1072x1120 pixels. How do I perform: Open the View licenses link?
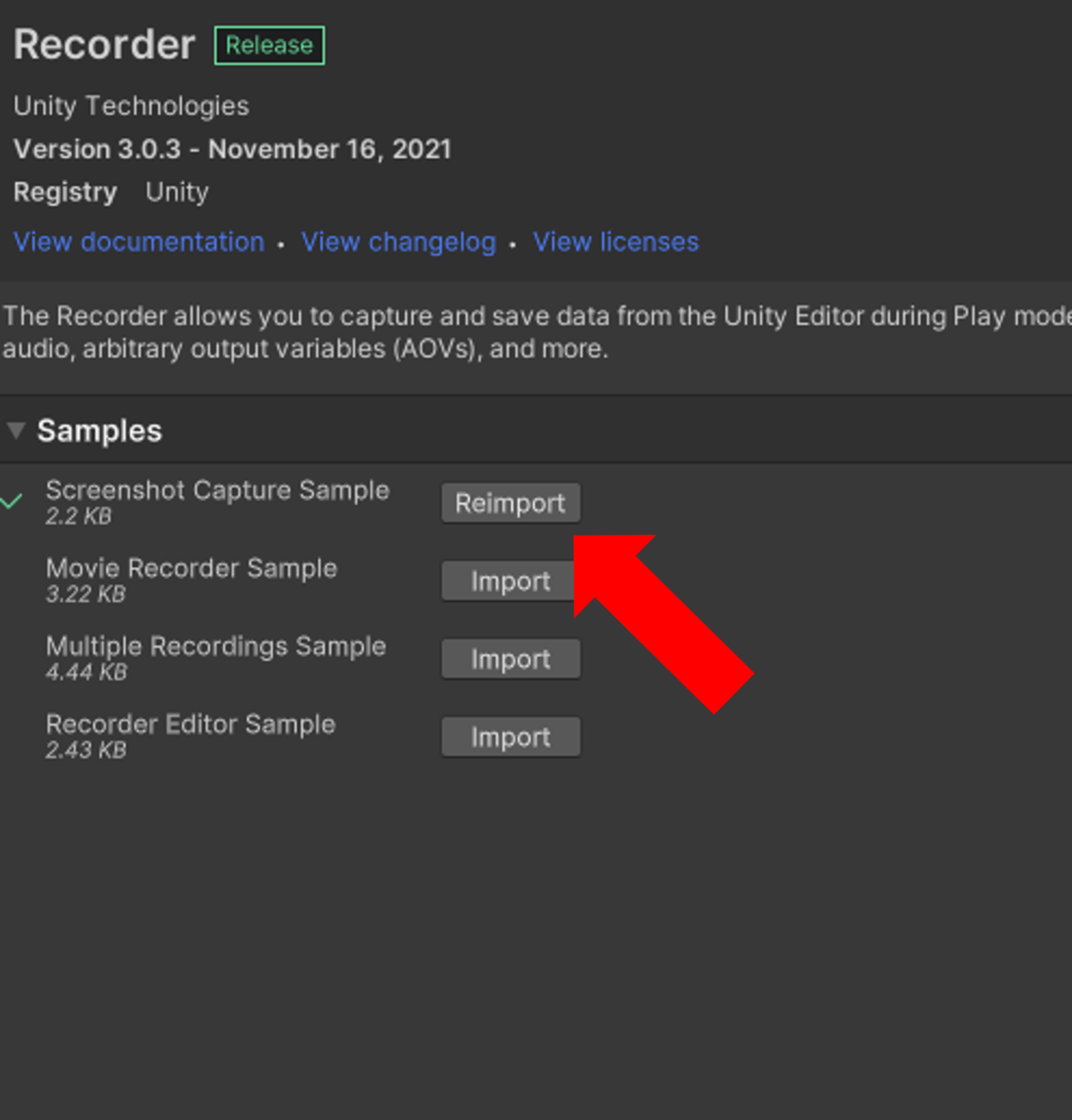pyautogui.click(x=616, y=242)
